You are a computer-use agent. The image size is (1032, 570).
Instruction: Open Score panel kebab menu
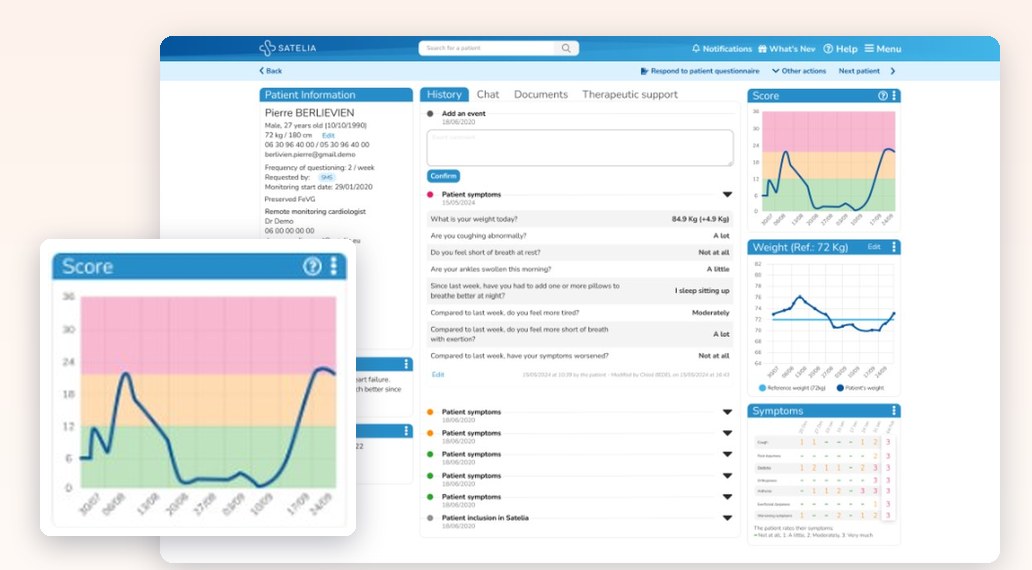click(894, 95)
